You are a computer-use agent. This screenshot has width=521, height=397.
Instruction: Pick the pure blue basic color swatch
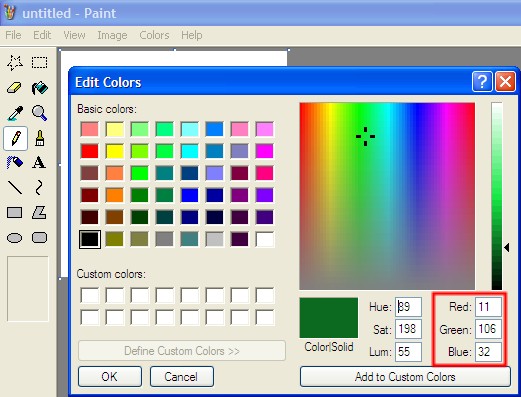[x=190, y=195]
